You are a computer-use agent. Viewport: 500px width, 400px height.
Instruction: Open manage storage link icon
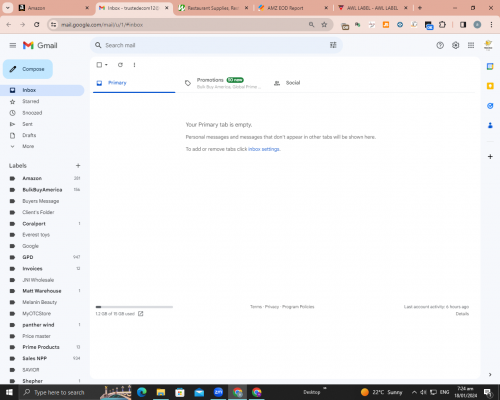pos(141,314)
